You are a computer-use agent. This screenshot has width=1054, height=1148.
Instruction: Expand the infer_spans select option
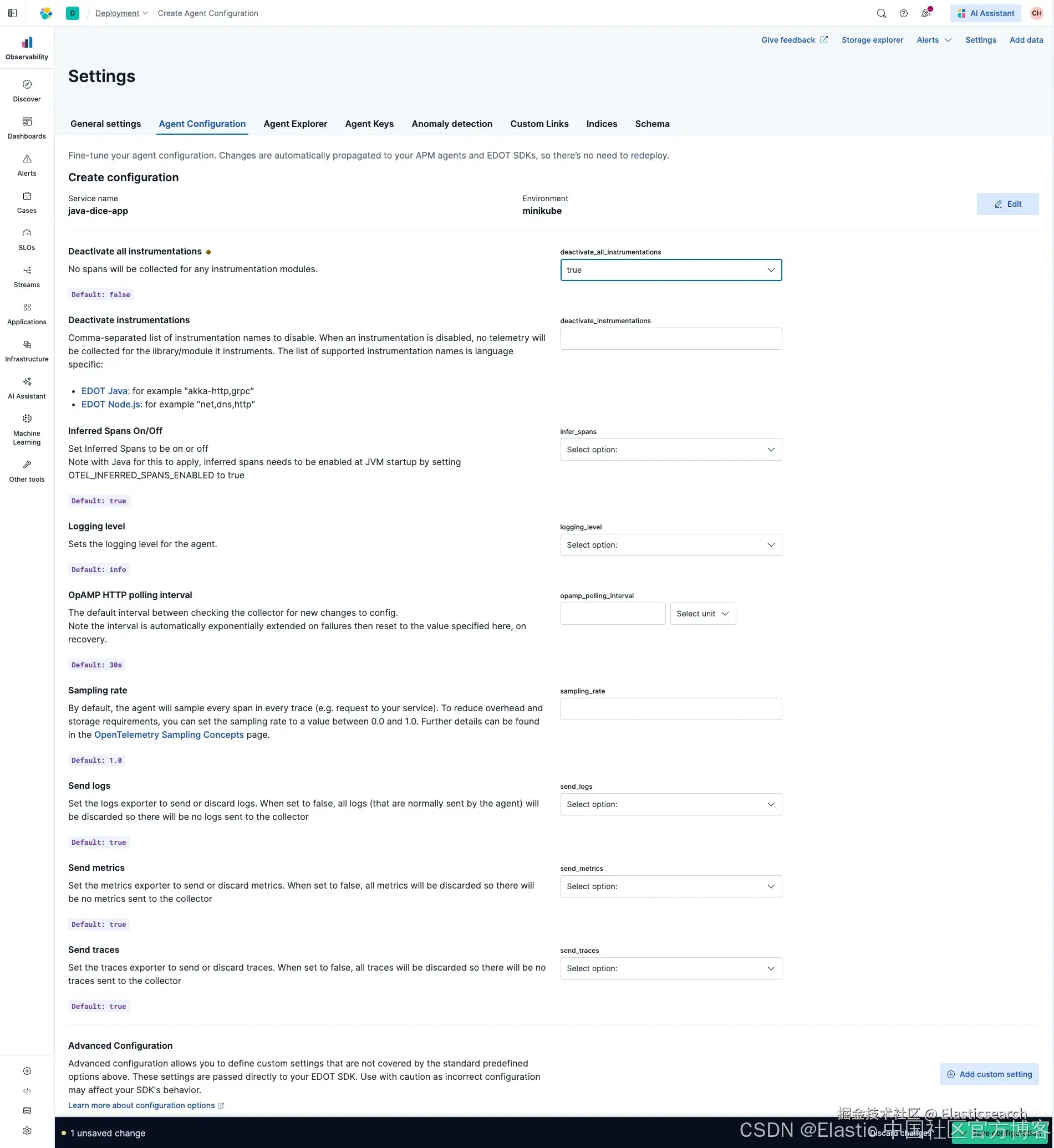click(x=671, y=450)
